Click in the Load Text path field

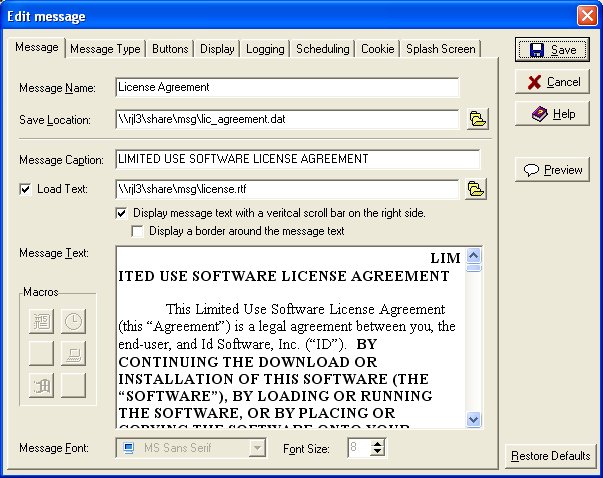[287, 189]
